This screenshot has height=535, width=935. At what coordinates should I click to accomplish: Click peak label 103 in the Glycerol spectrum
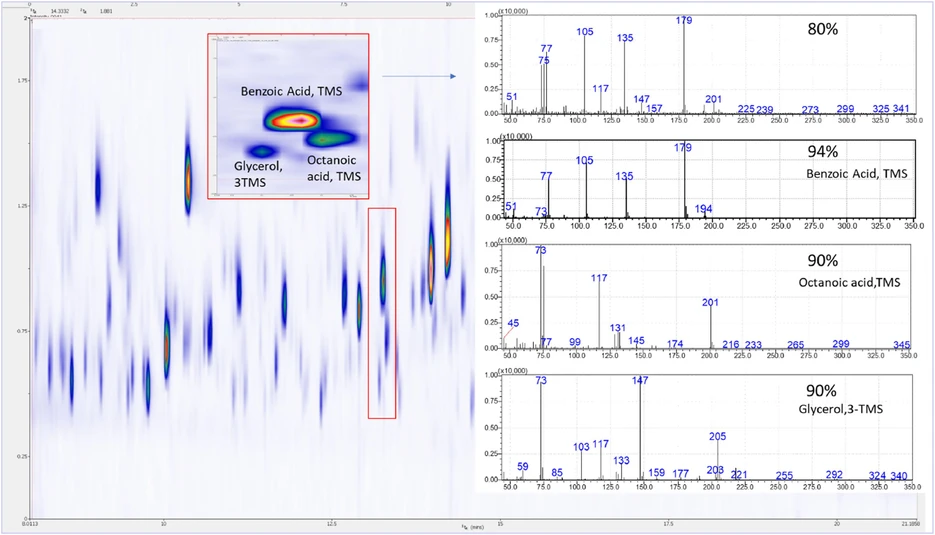click(x=581, y=447)
